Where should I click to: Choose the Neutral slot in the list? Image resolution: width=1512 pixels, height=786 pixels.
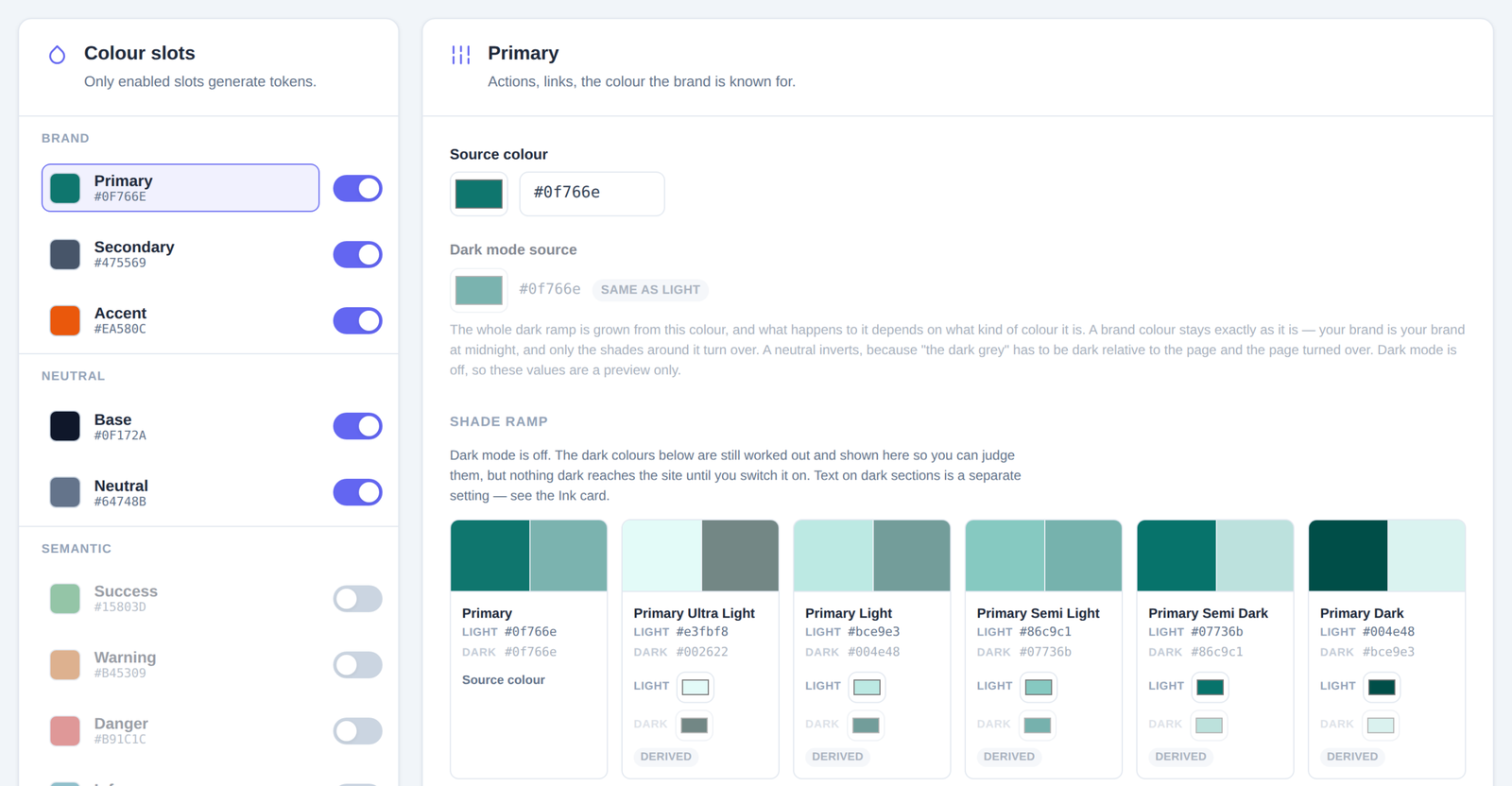point(180,492)
